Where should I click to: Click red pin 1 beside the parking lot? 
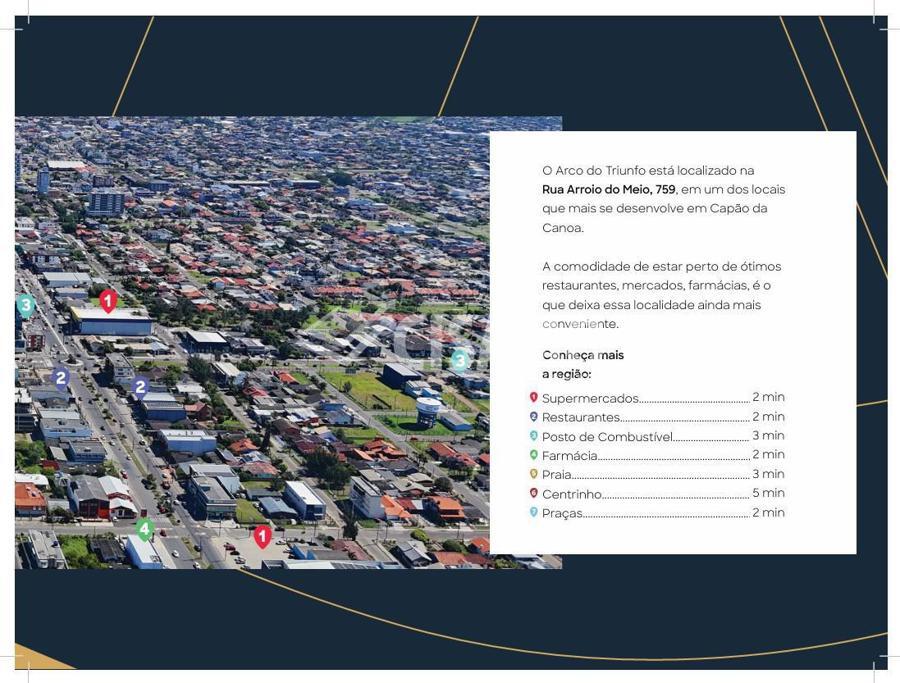[262, 537]
